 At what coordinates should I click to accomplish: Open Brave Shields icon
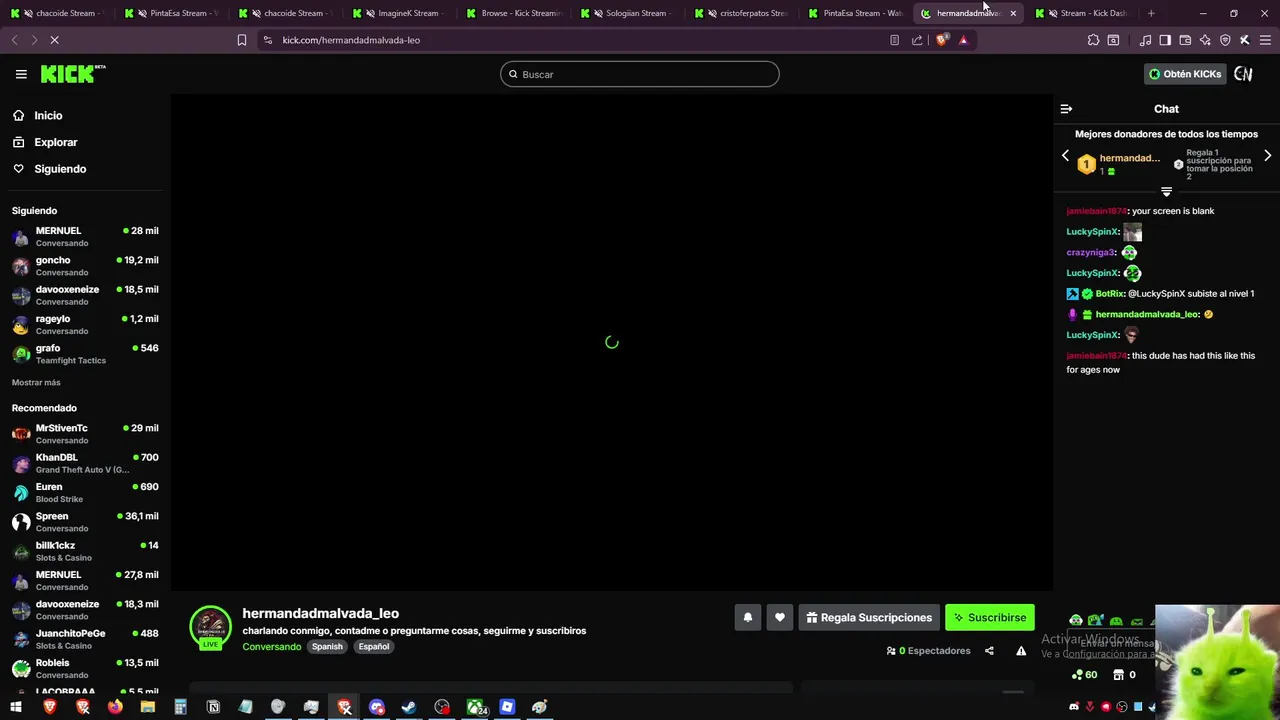click(x=941, y=40)
